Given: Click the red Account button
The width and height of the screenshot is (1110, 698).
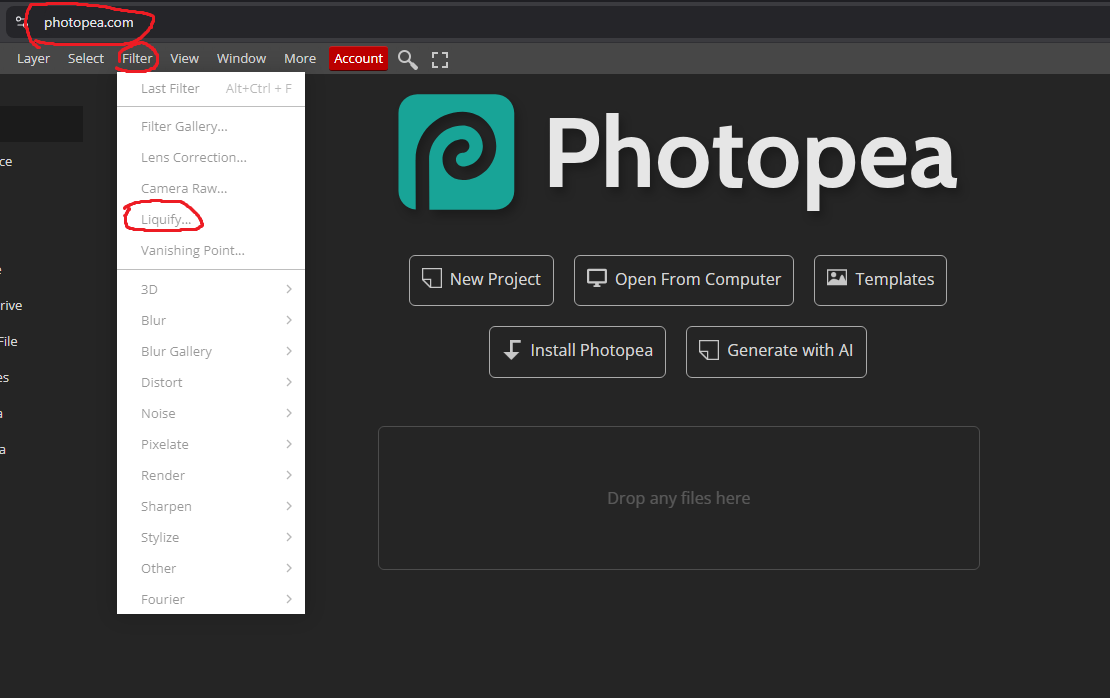Looking at the screenshot, I should tap(358, 59).
